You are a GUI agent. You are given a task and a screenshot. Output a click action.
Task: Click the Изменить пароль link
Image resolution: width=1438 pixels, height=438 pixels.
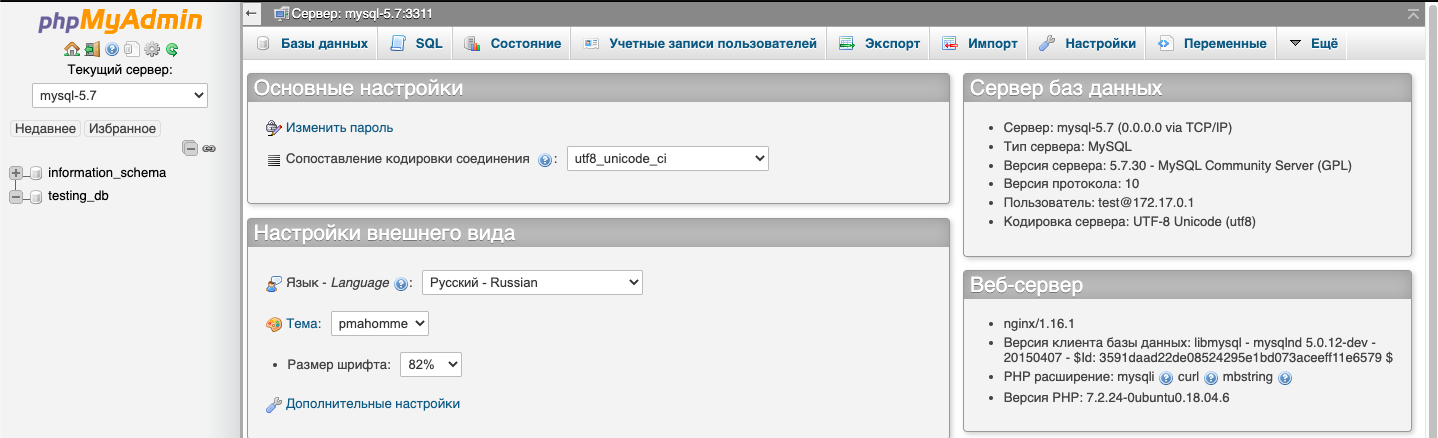[339, 127]
